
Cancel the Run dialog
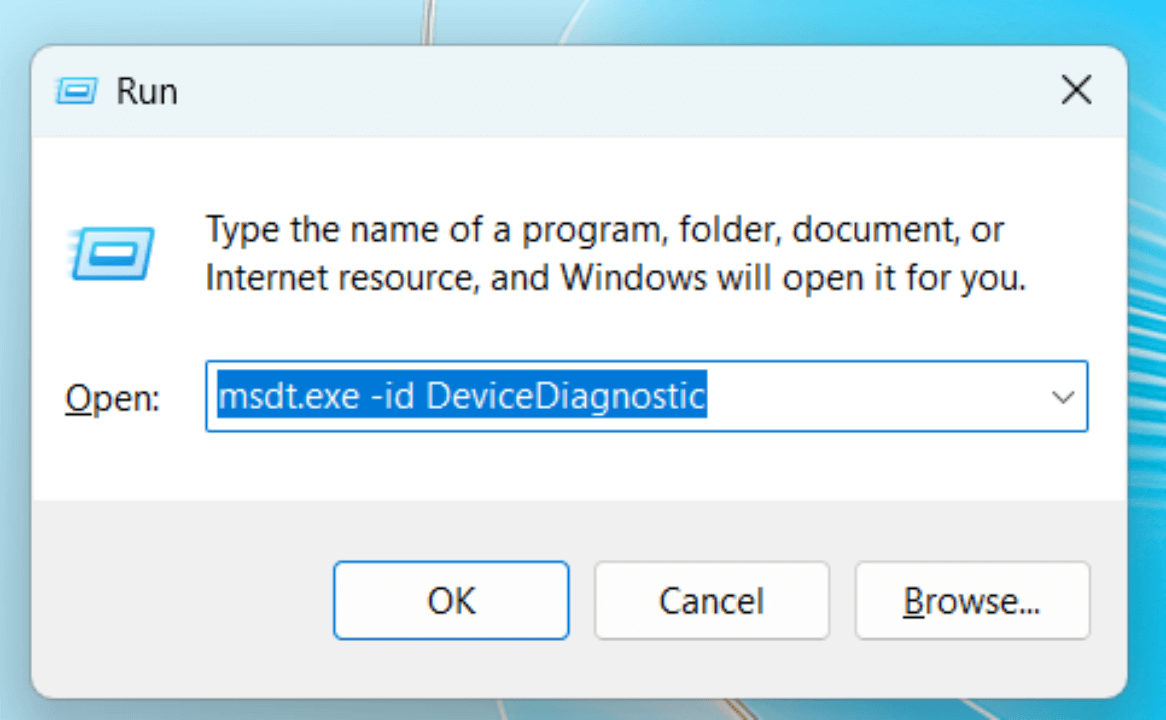click(711, 600)
